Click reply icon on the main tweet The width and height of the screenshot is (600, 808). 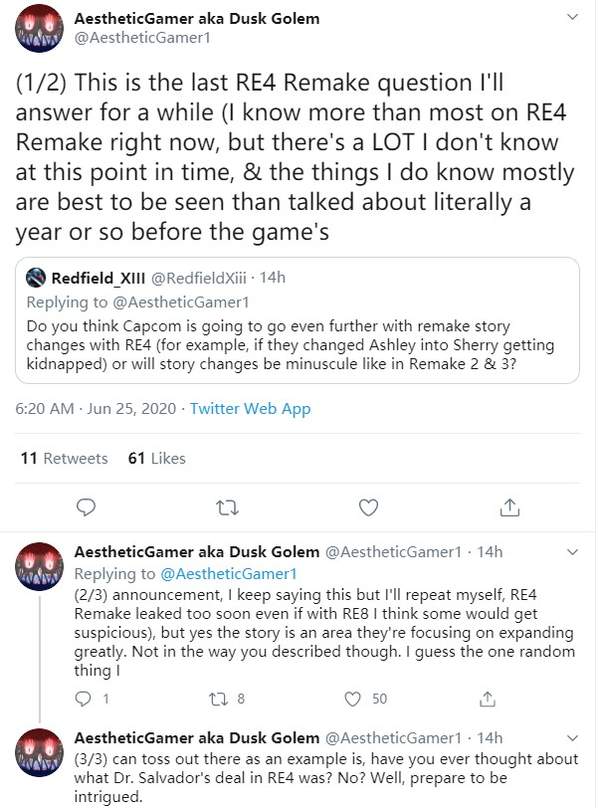click(x=87, y=507)
